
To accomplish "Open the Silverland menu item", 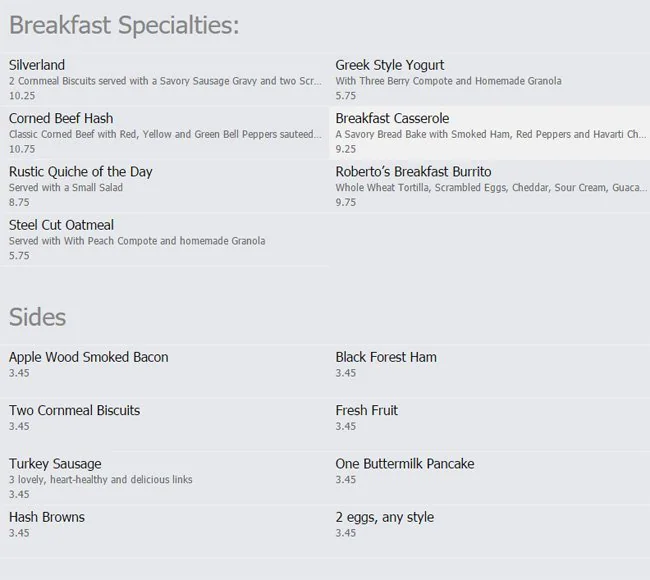I will click(37, 65).
